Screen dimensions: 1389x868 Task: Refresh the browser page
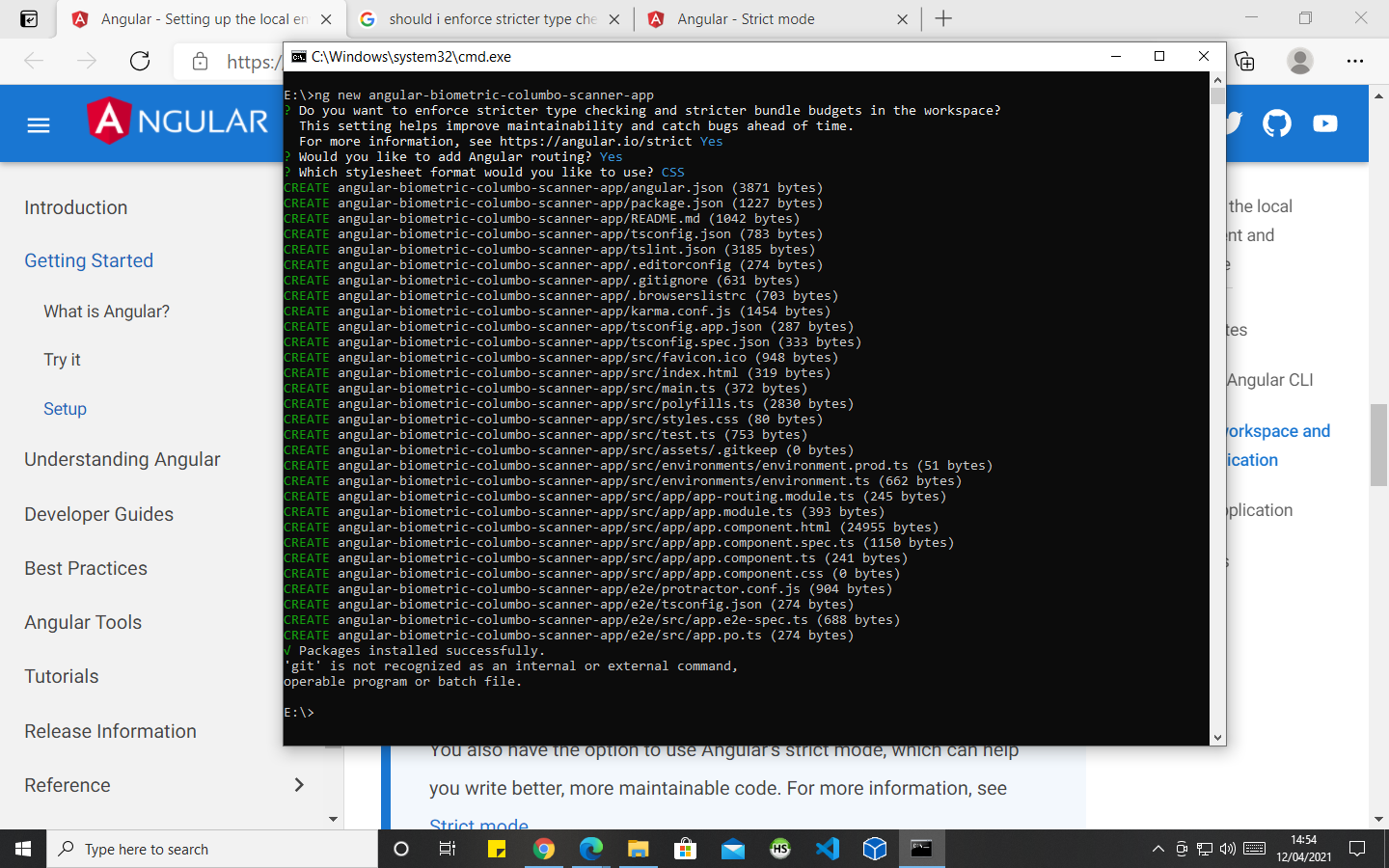click(140, 62)
